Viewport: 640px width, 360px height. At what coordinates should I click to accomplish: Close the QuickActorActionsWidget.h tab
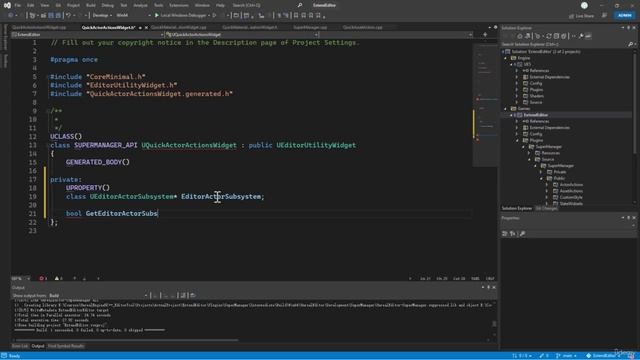(x=147, y=27)
